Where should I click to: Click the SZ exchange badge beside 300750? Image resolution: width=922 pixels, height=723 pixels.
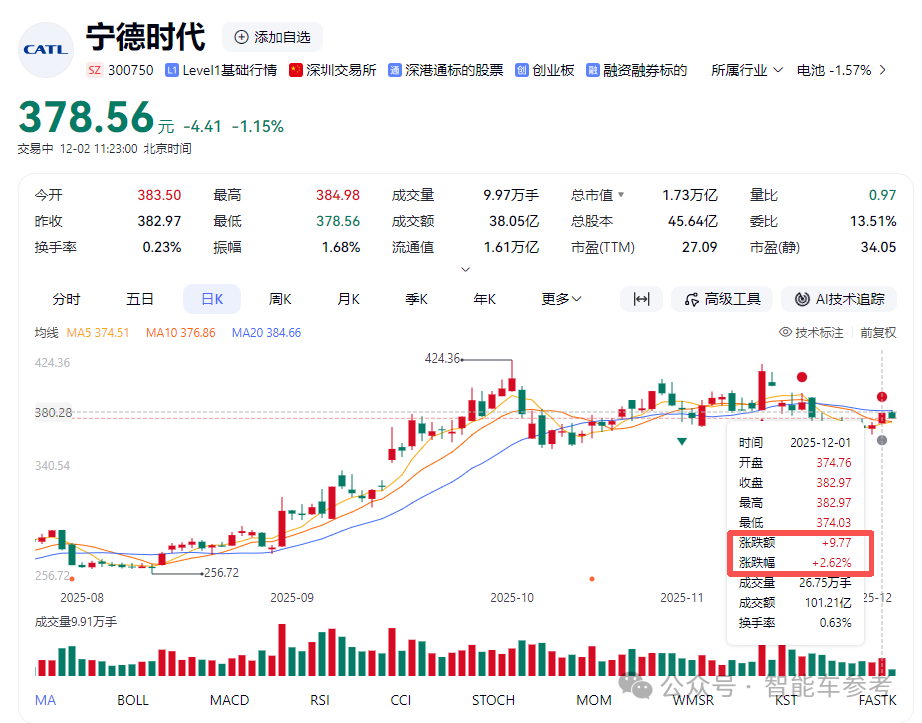coord(94,70)
